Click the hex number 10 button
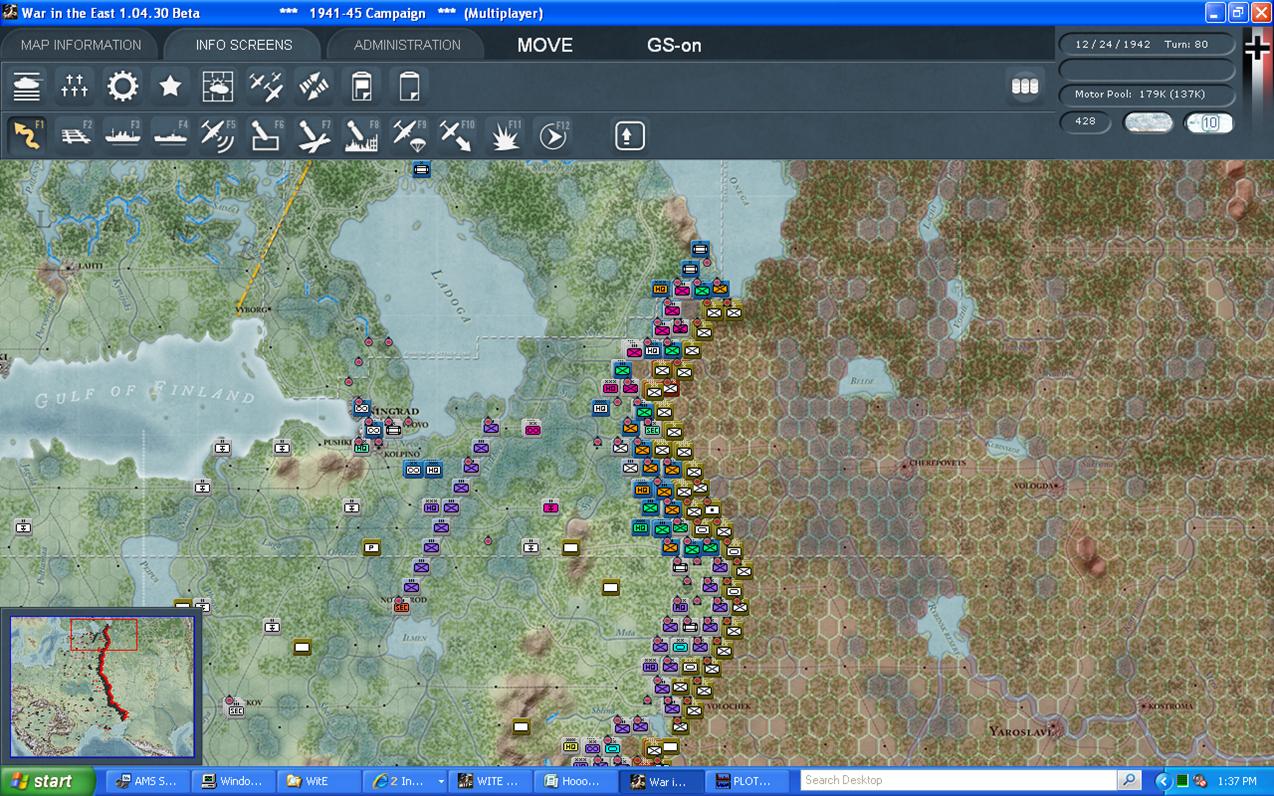This screenshot has width=1274, height=796. click(1209, 122)
